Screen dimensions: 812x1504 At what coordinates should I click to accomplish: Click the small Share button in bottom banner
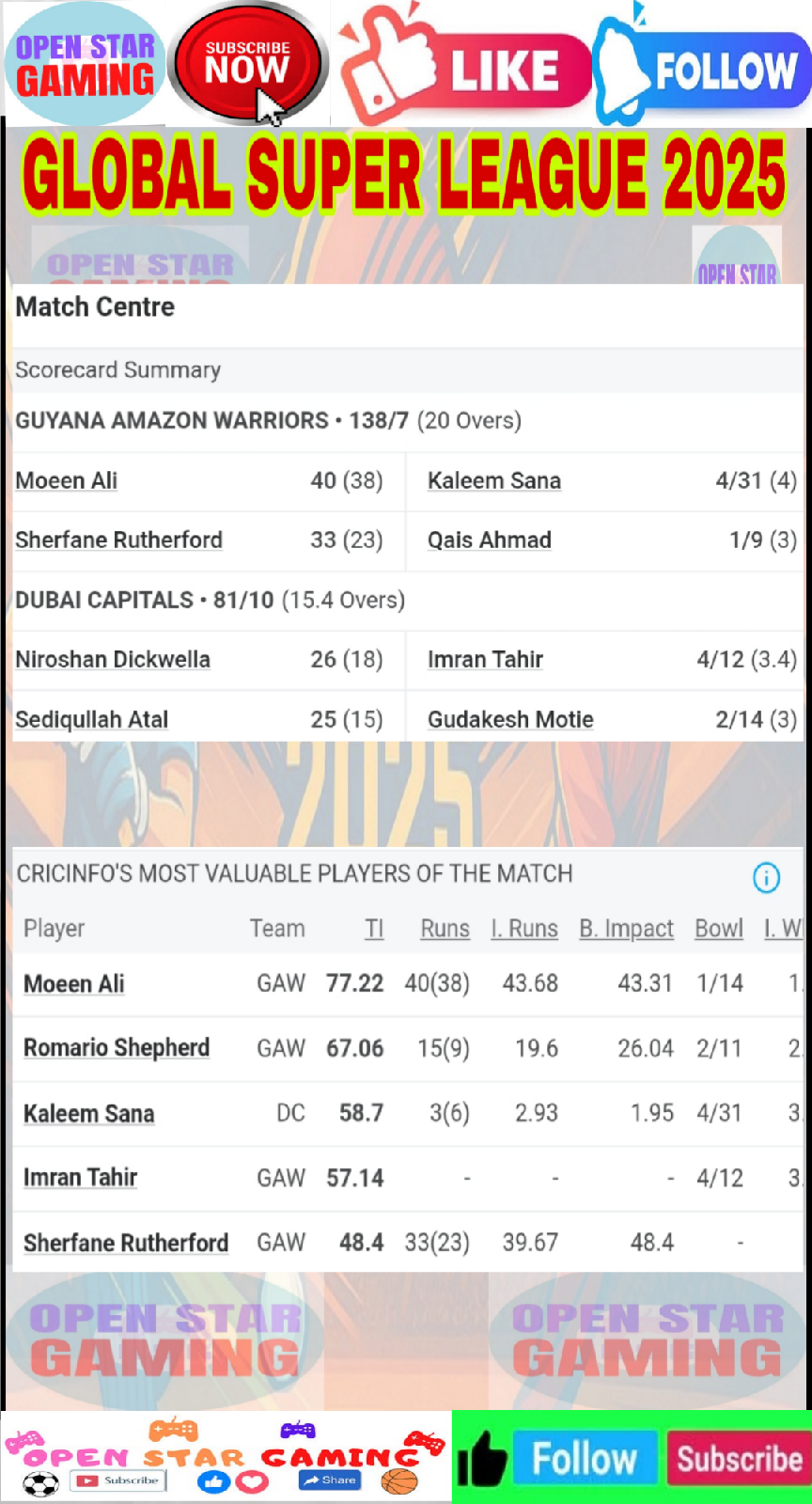coord(329,1480)
